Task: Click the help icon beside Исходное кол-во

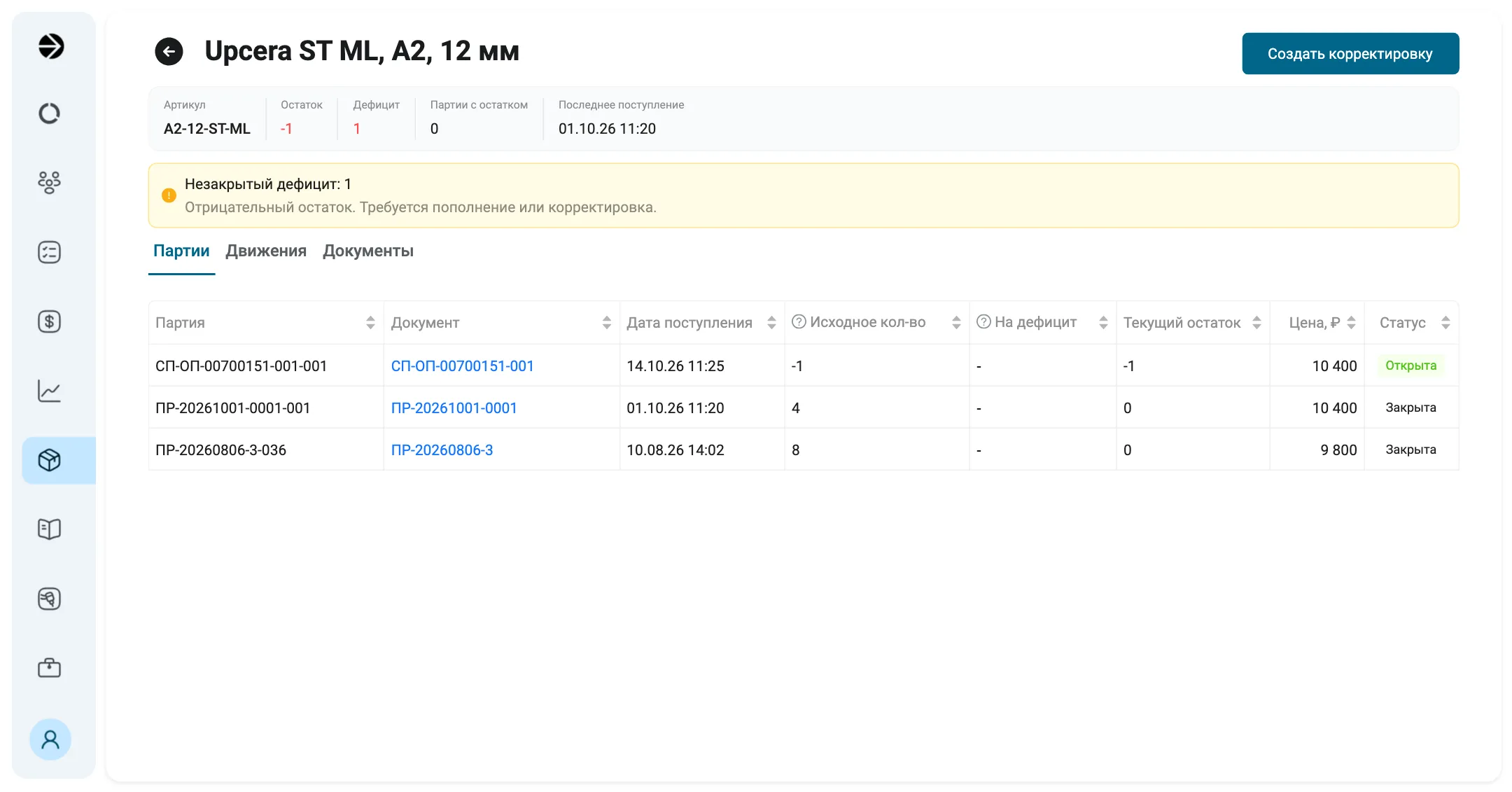Action: [x=799, y=321]
